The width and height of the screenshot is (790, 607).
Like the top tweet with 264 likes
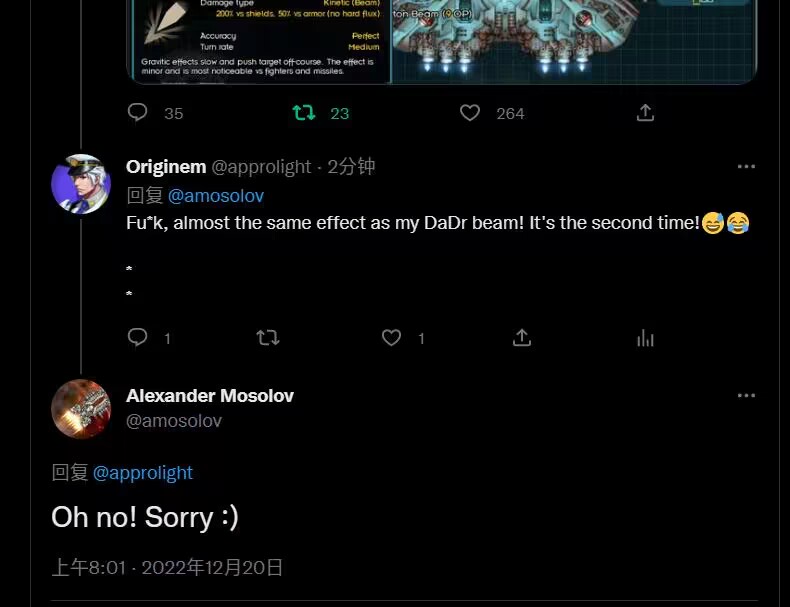tap(470, 113)
